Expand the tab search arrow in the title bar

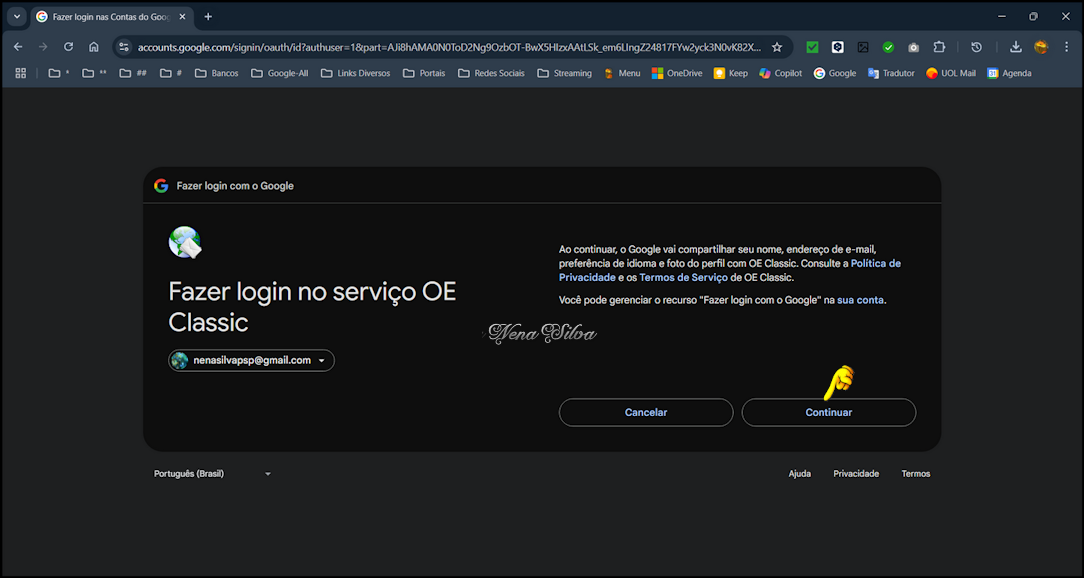17,17
